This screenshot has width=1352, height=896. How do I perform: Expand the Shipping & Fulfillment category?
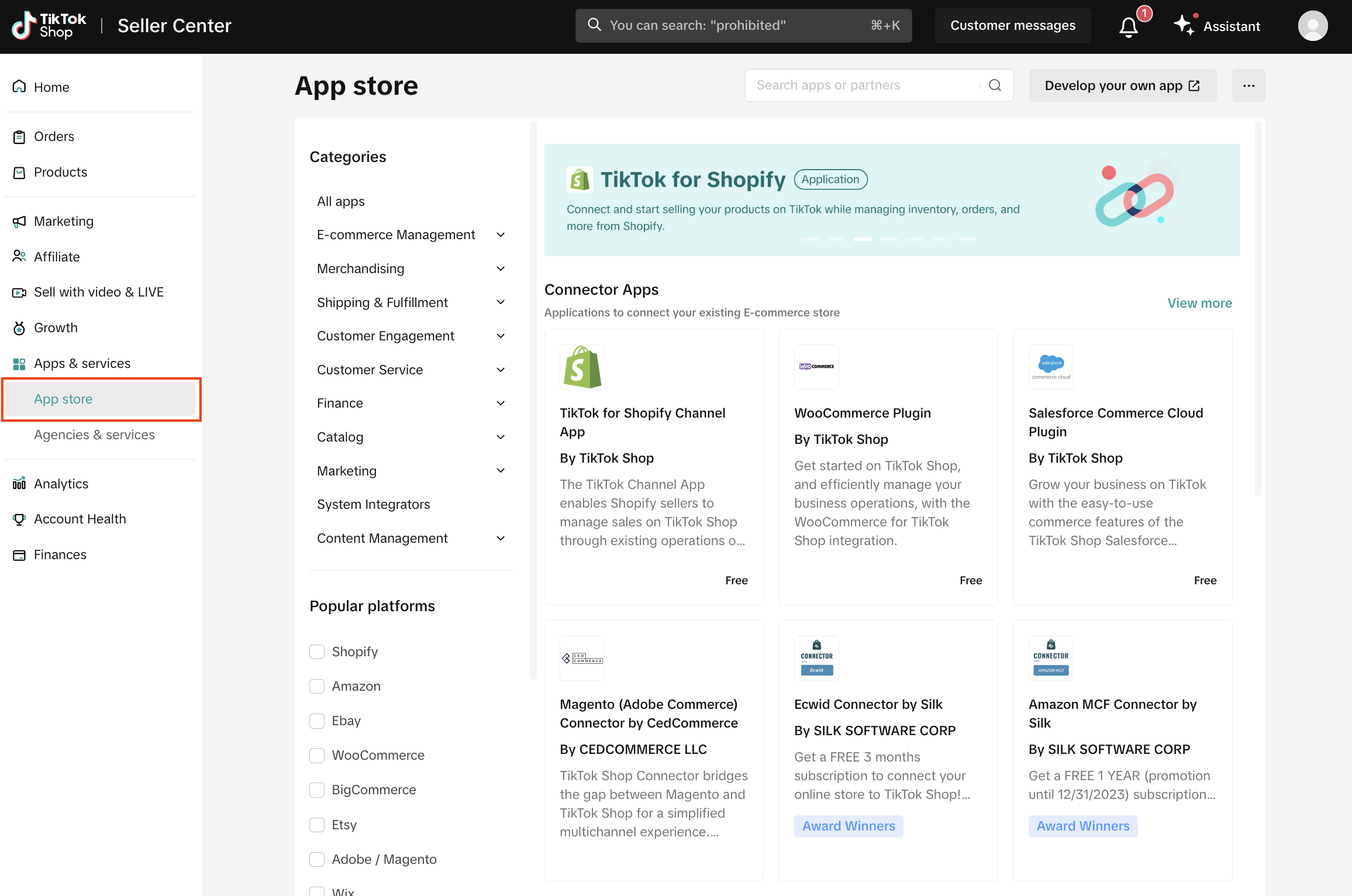click(x=501, y=302)
